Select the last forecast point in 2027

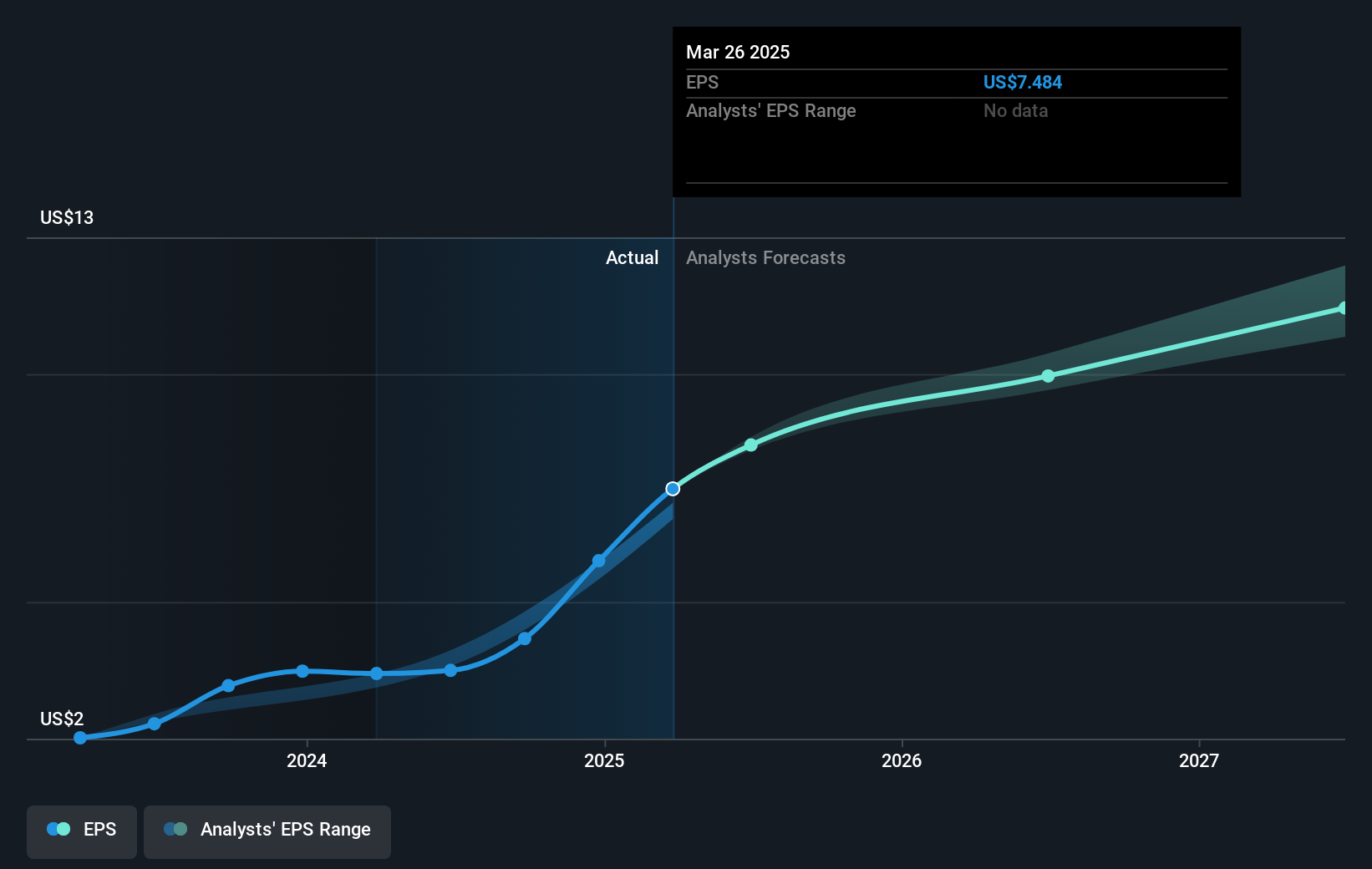tap(1343, 308)
